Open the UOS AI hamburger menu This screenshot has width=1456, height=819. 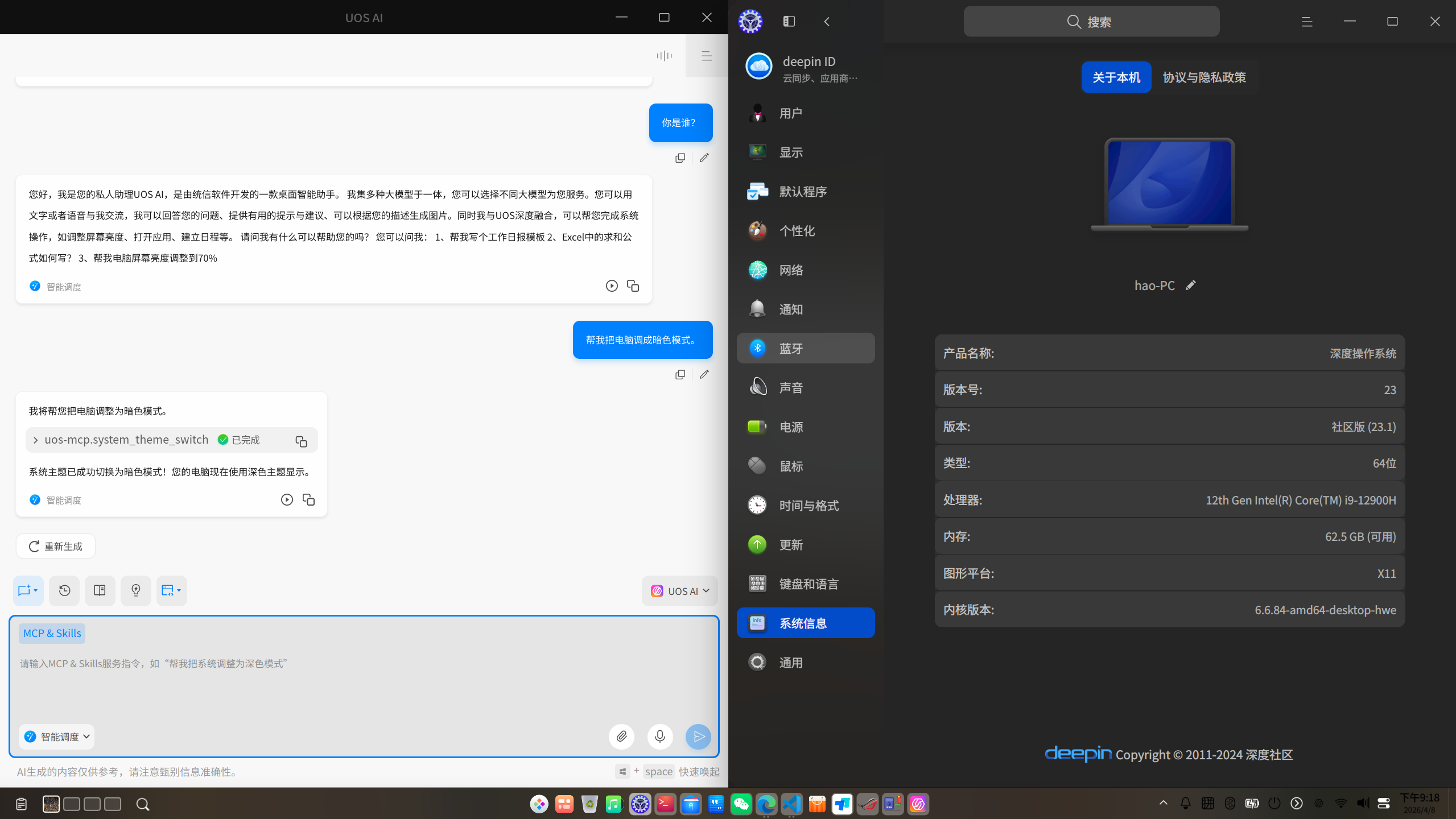click(706, 55)
